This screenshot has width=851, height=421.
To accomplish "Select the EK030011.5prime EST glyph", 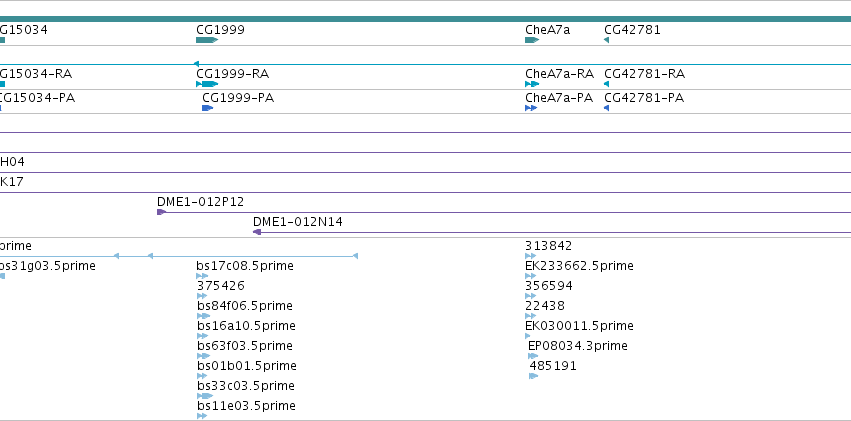I will (528, 336).
